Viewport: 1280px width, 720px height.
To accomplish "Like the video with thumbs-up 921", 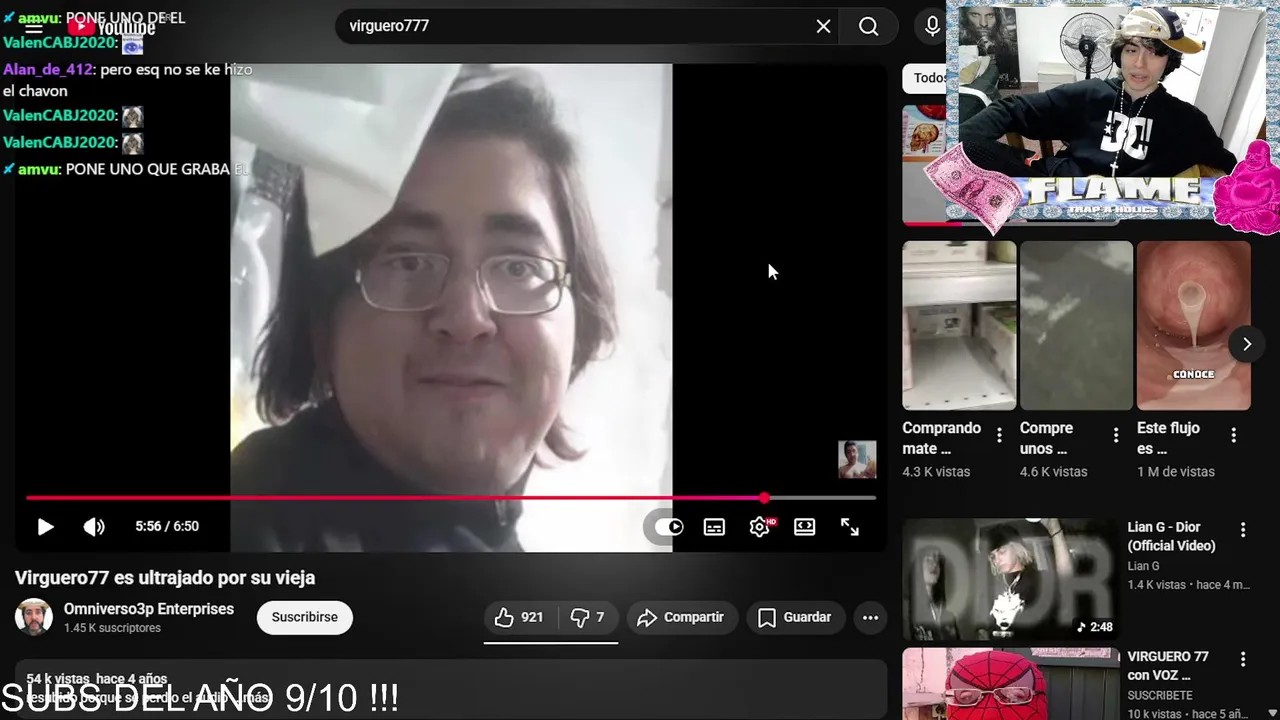I will 519,617.
